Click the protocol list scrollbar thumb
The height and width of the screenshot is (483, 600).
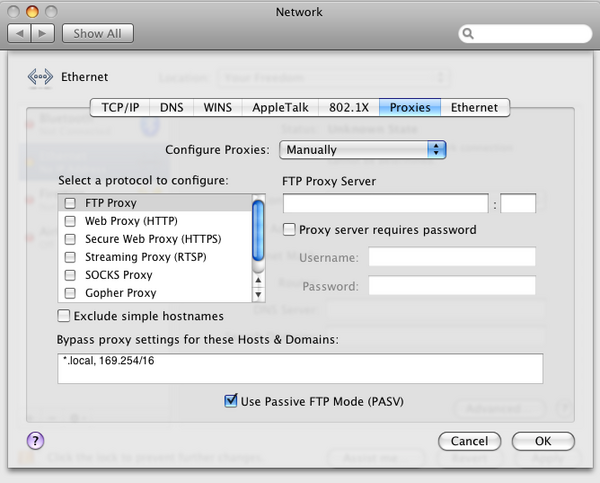point(258,231)
